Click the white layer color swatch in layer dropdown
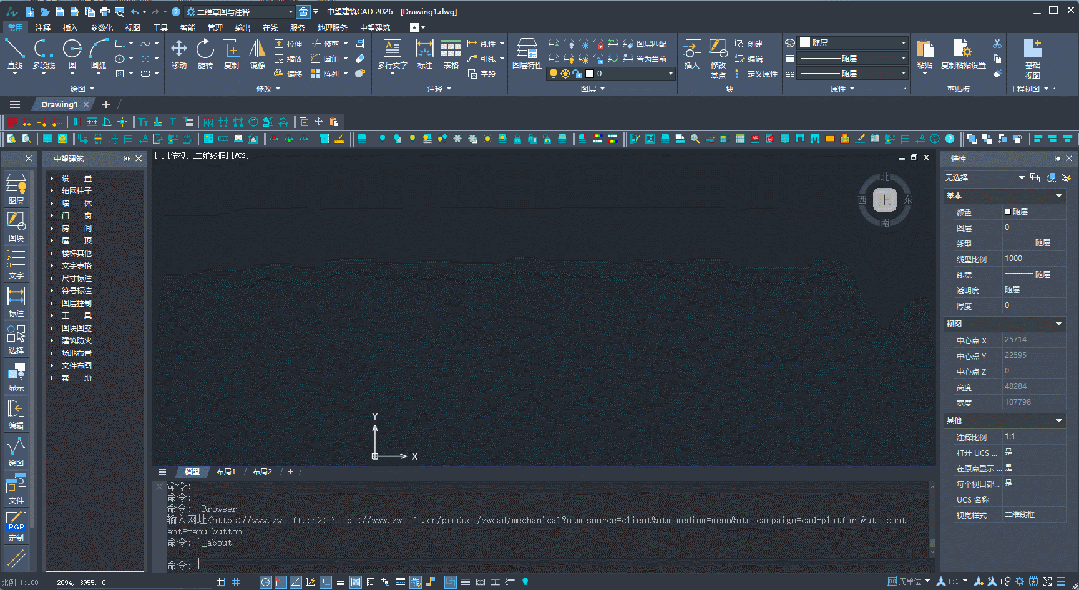Image resolution: width=1079 pixels, height=590 pixels. (x=590, y=74)
